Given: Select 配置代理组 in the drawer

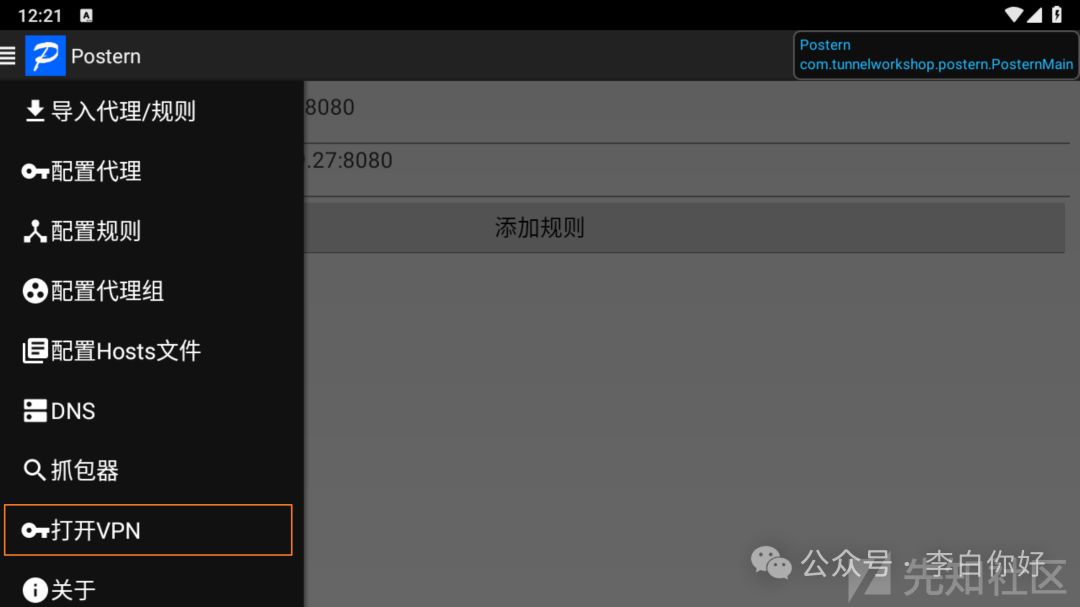Looking at the screenshot, I should pos(152,291).
